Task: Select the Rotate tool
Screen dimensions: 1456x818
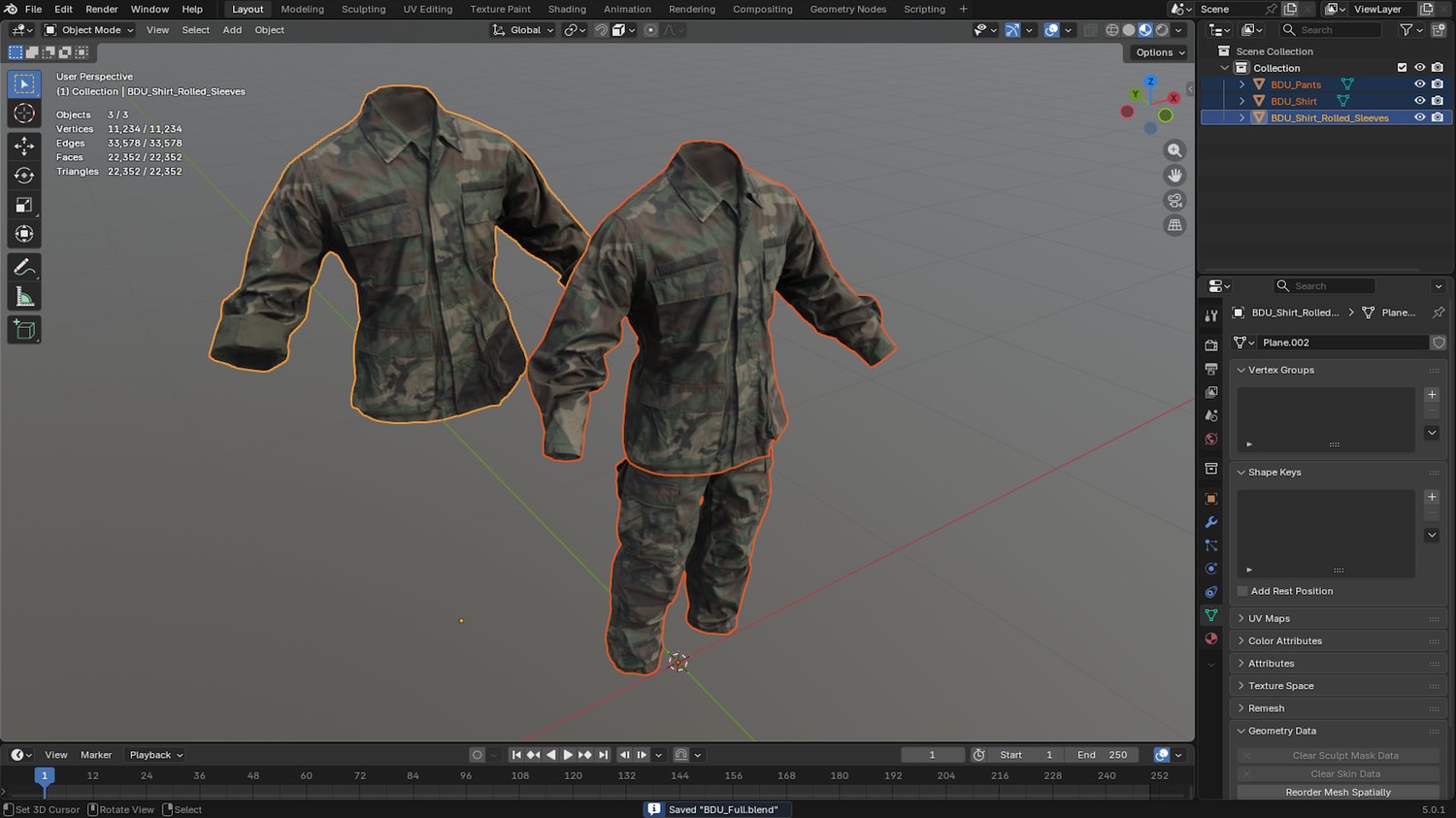Action: coord(24,176)
